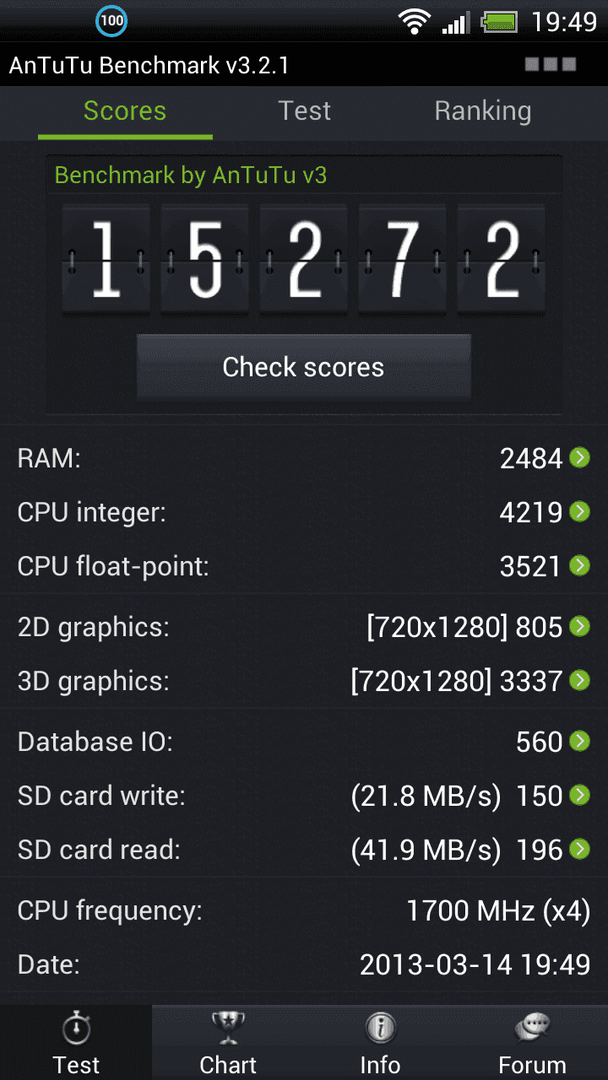Expand 2D graphics score arrow

coord(580,626)
